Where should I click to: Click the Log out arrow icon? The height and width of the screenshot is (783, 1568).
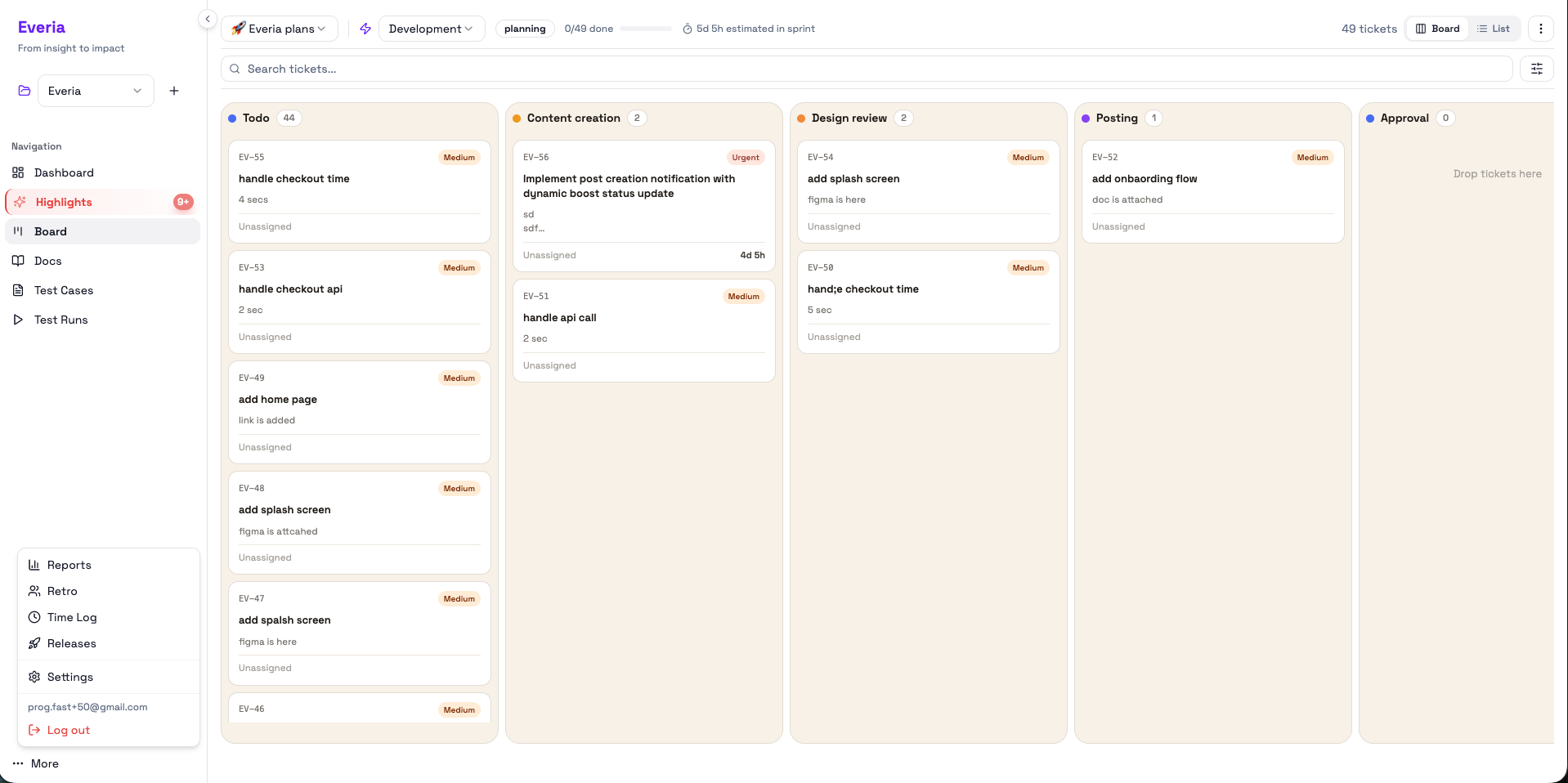click(34, 730)
